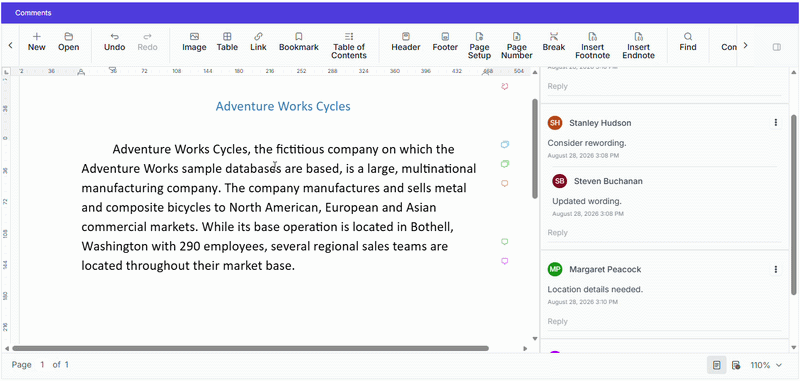This screenshot has height=381, width=800.
Task: Click the MP avatar of Margaret Peacock
Action: [555, 269]
